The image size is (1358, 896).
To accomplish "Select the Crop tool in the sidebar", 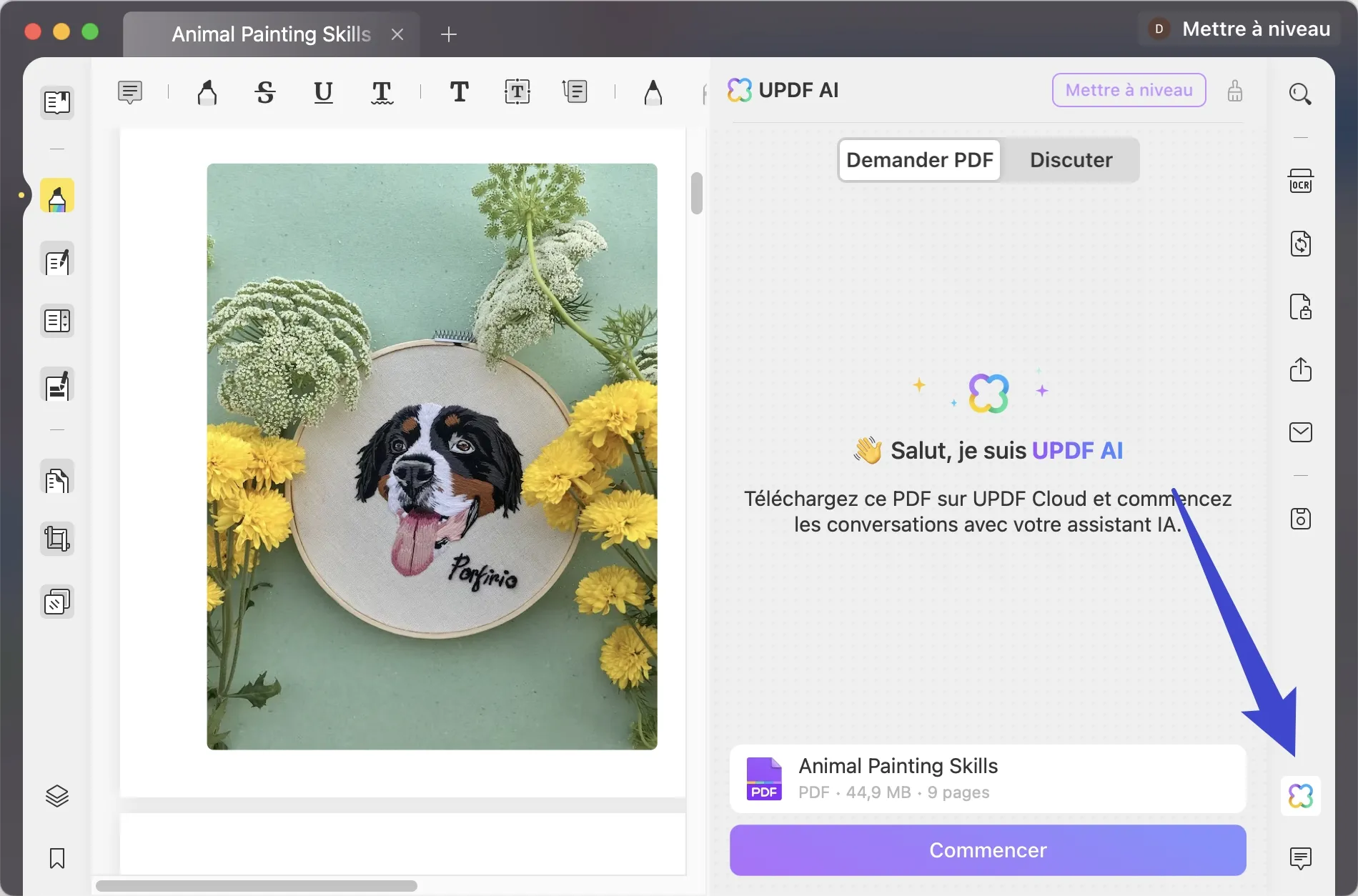I will (57, 538).
